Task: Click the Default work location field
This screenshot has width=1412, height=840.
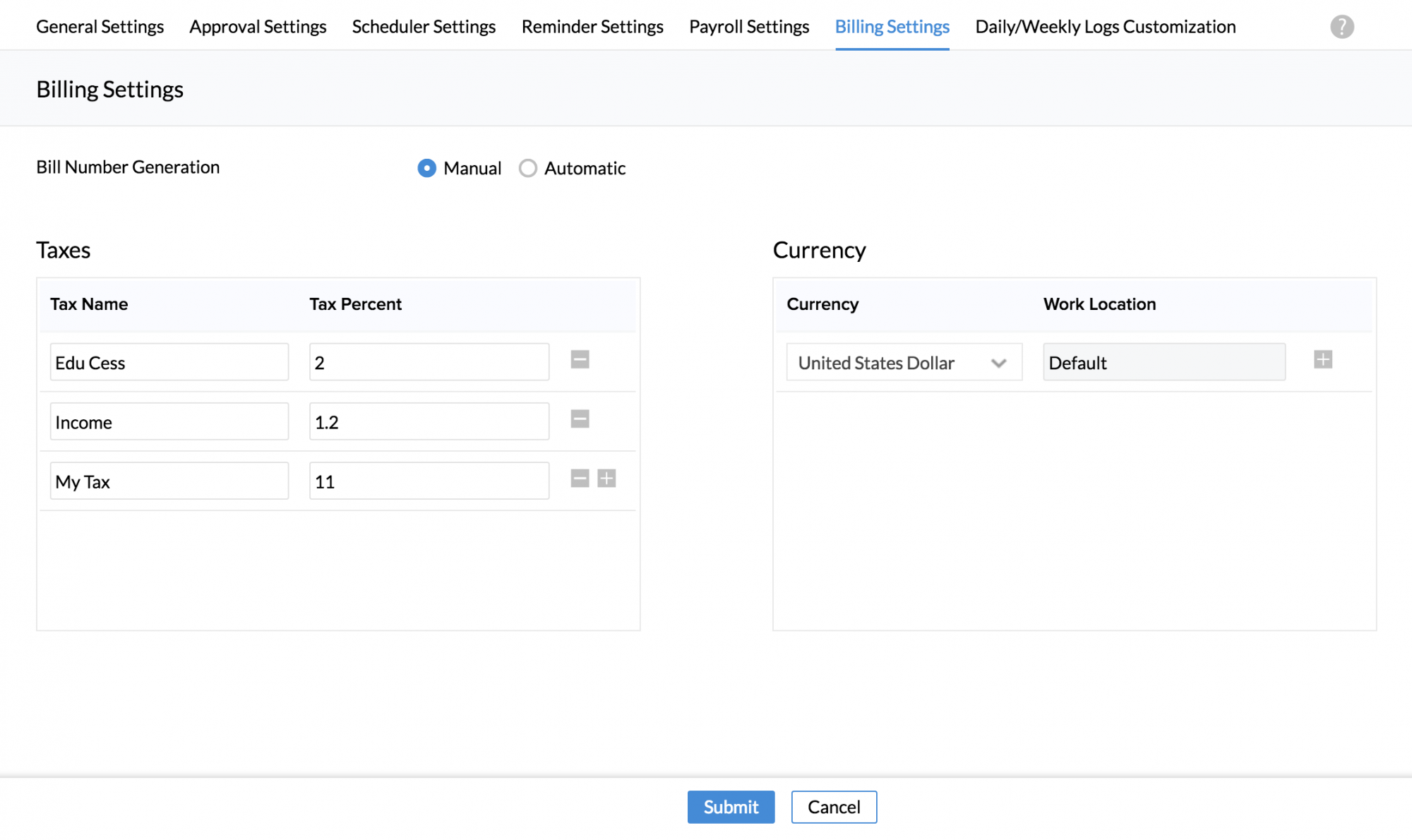Action: tap(1163, 362)
